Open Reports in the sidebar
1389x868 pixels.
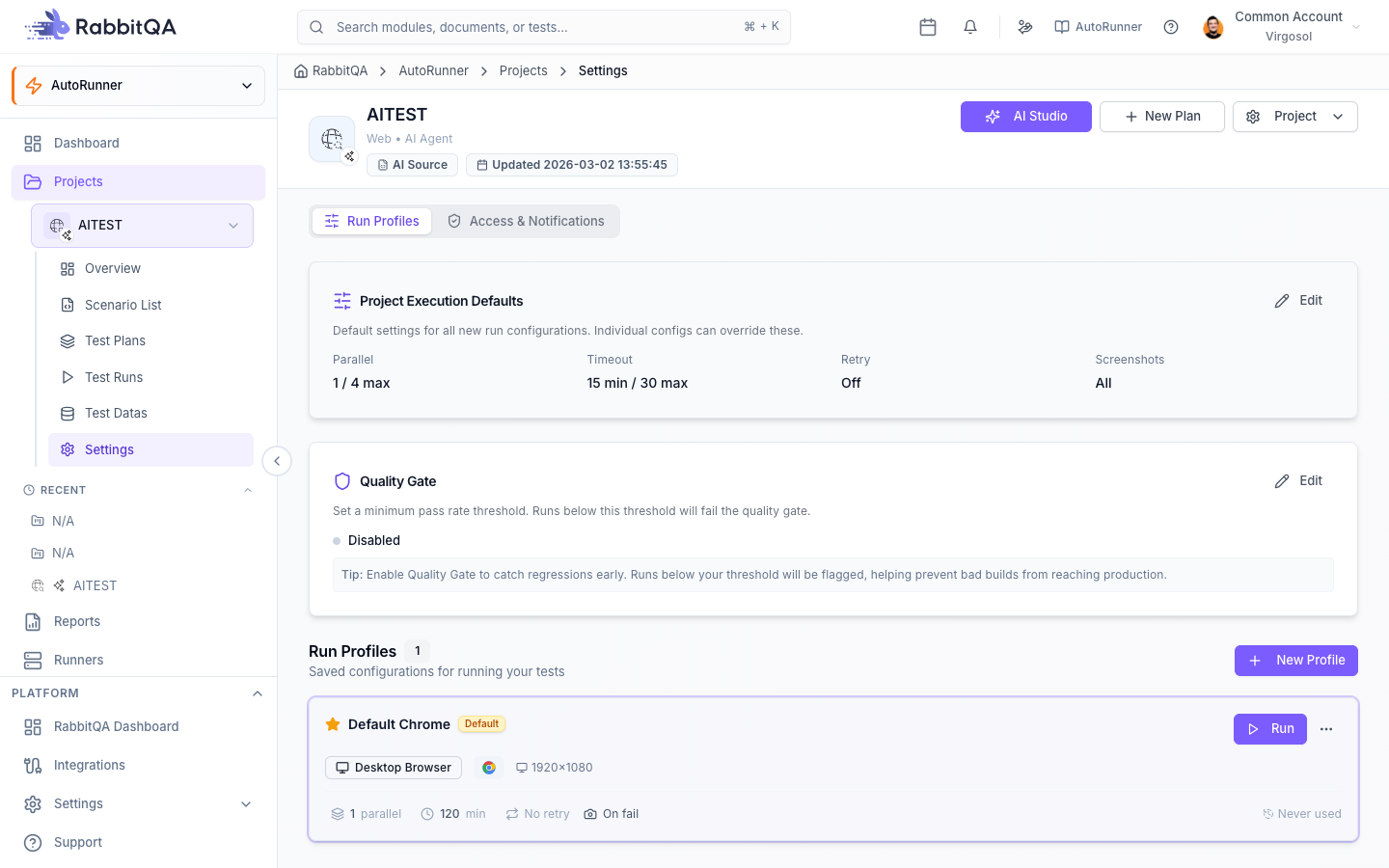click(x=138, y=622)
